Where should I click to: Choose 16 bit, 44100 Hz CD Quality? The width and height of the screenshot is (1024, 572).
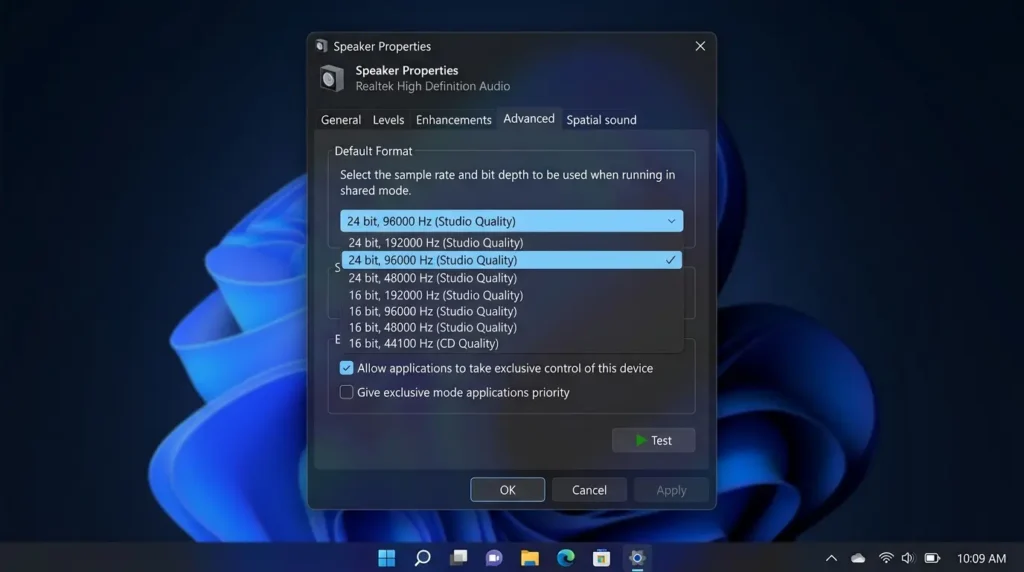pos(511,343)
